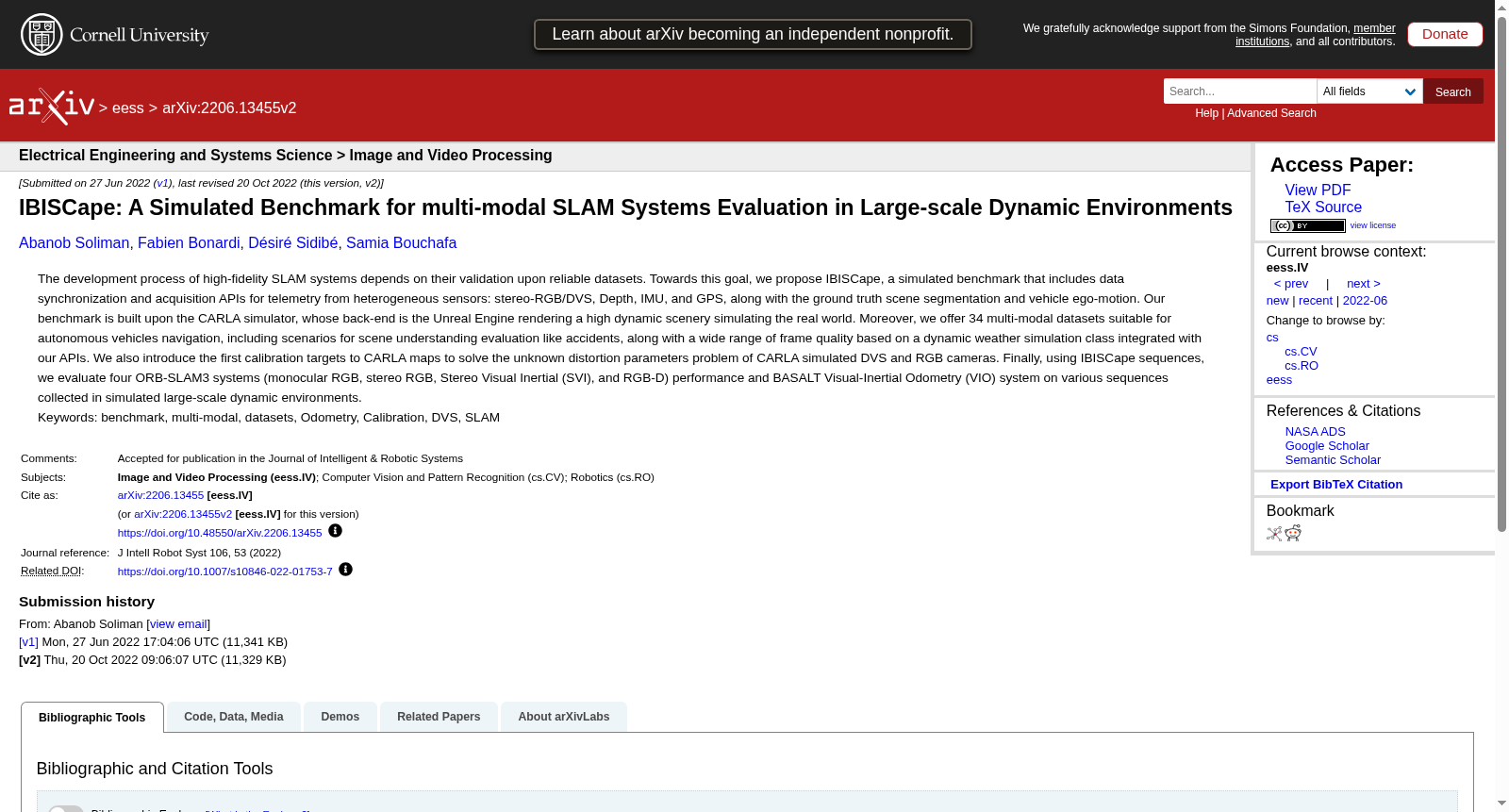The width and height of the screenshot is (1509, 812).
Task: Open the arXiv home logo
Action: coord(52,107)
